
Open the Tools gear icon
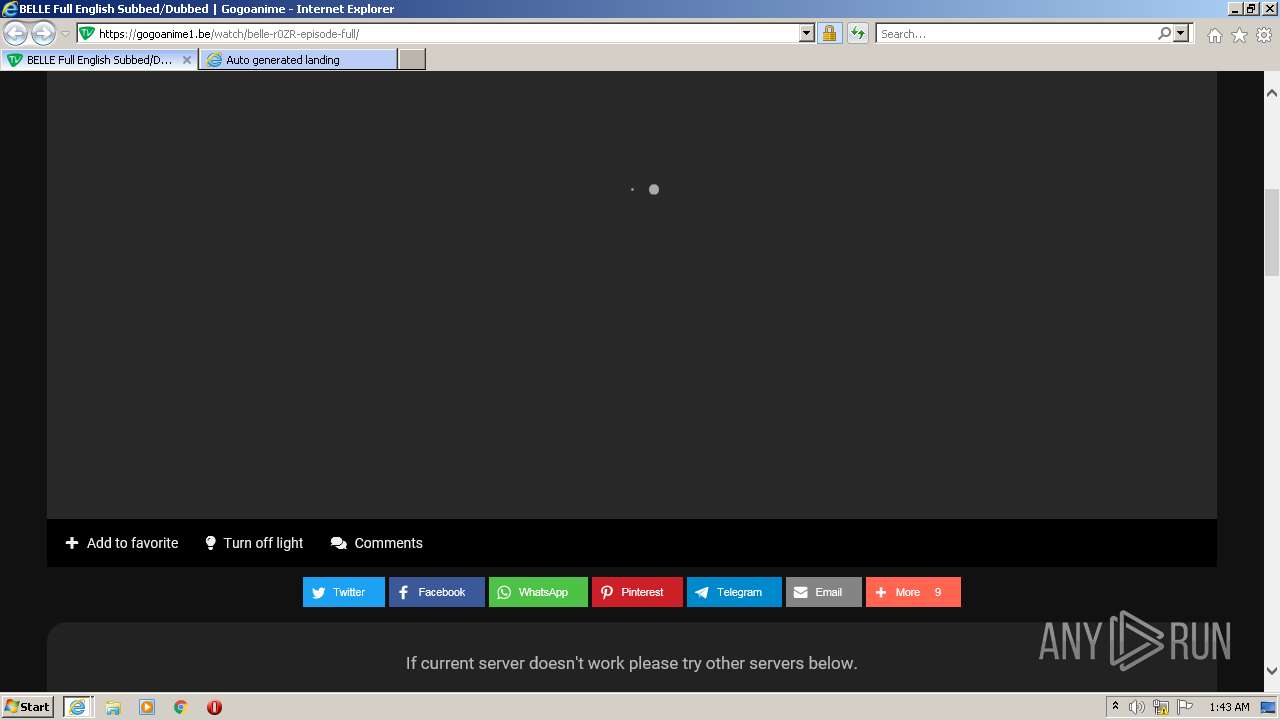point(1264,35)
